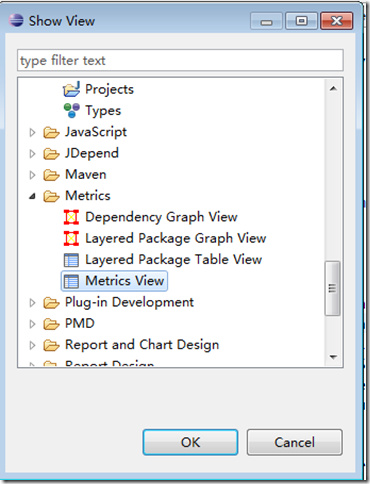Select the Report and Chart Design item
370x484 pixels.
click(142, 345)
